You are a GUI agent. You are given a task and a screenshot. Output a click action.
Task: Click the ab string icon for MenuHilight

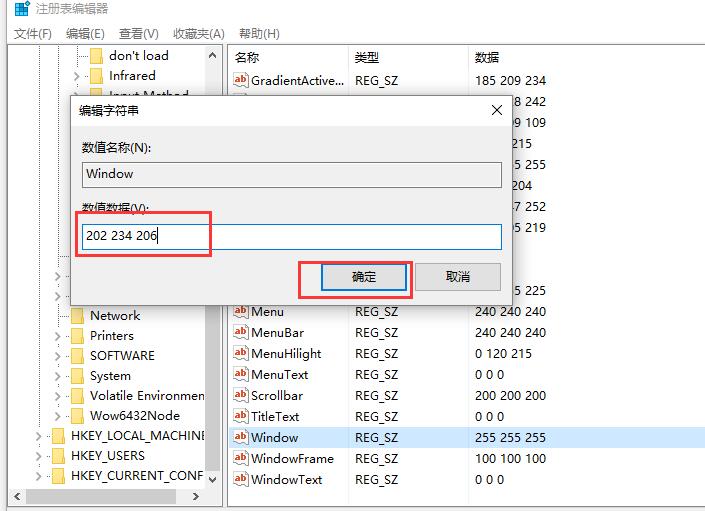pyautogui.click(x=240, y=353)
